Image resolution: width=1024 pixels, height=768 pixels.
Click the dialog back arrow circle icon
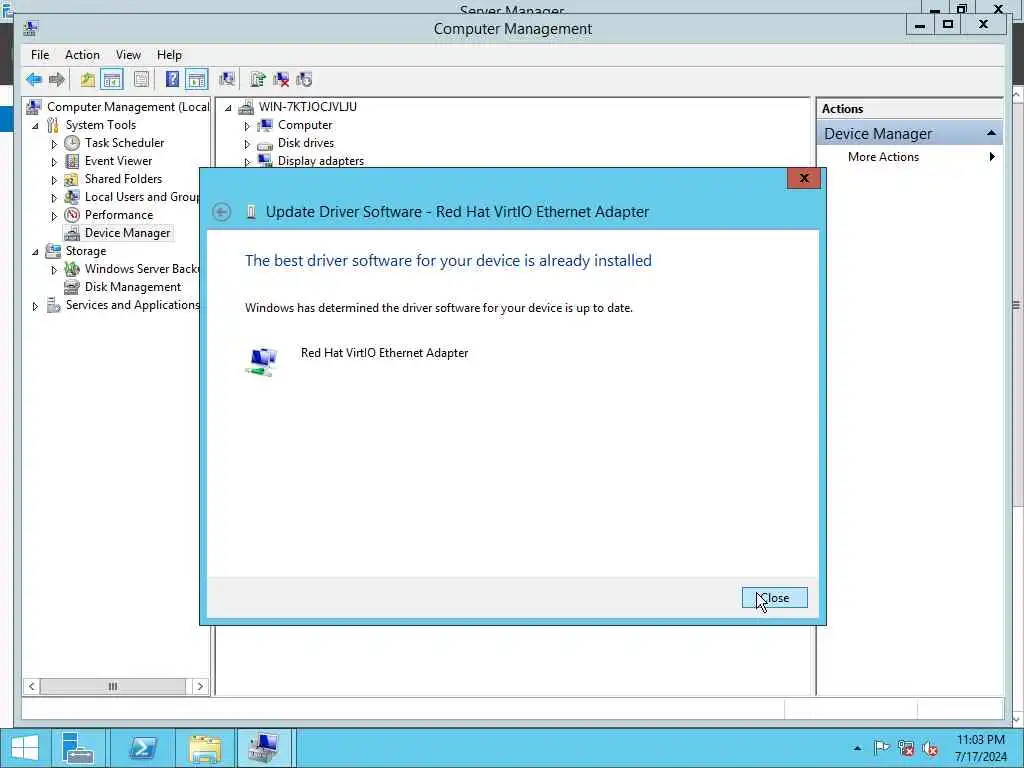222,212
